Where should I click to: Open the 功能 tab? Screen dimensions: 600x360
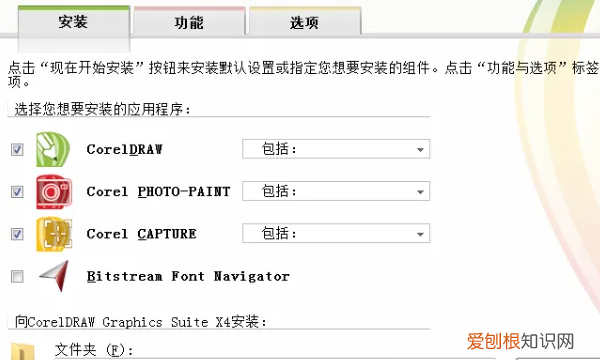(189, 22)
